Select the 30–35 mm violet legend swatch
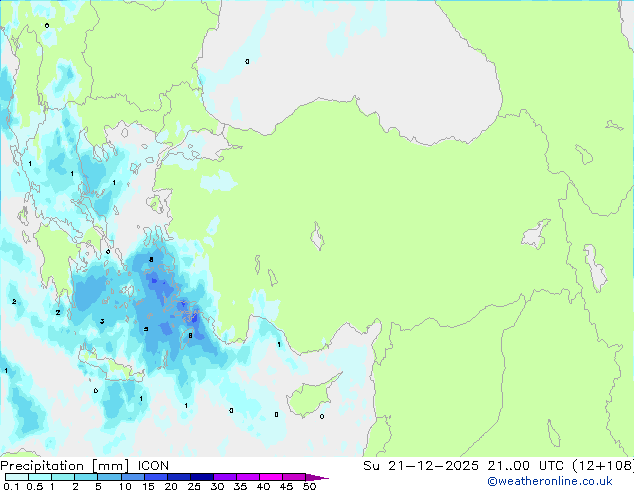 click(225, 477)
